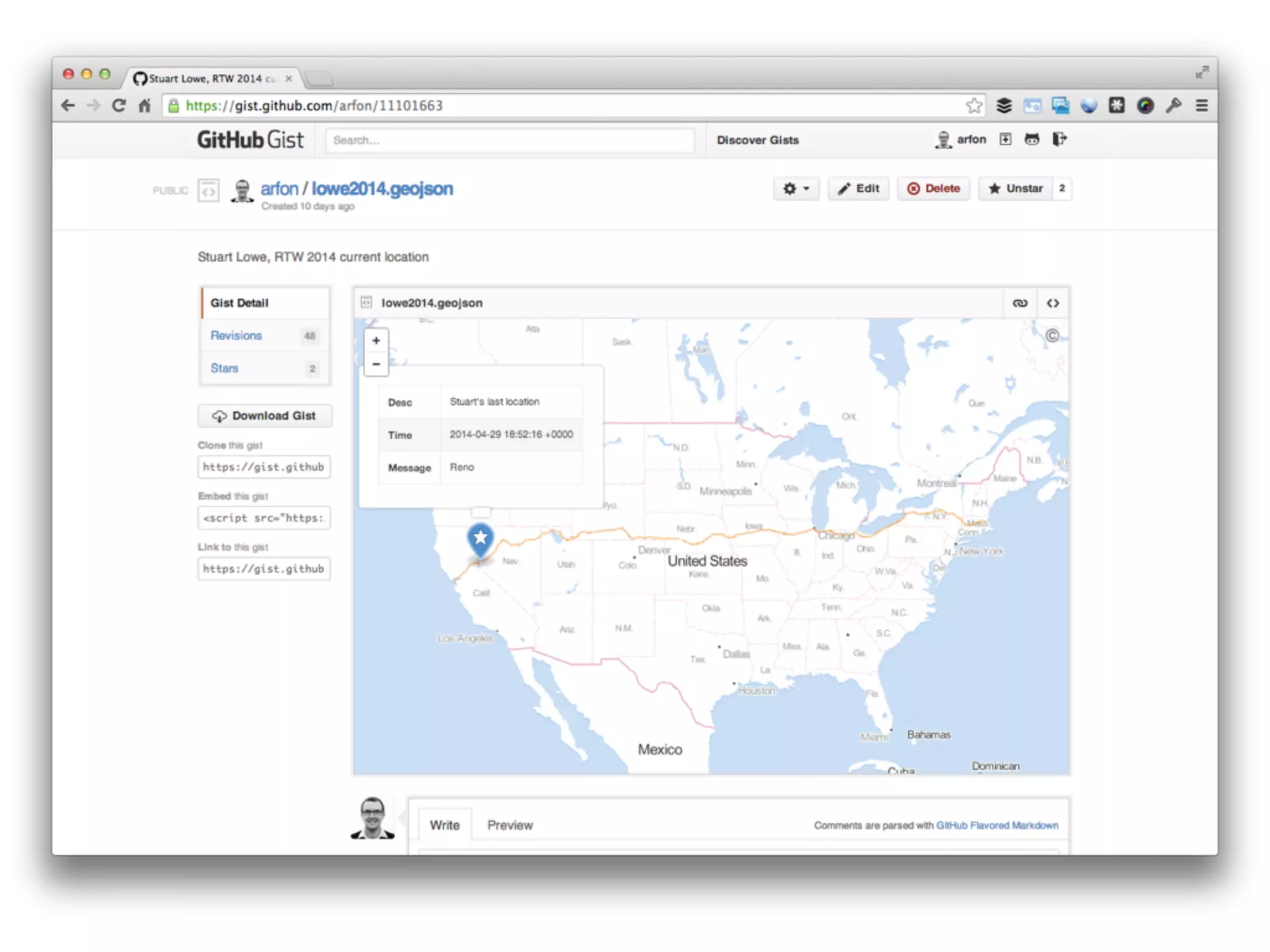Open the Chrome hamburger menu
1270x952 pixels.
[x=1202, y=106]
